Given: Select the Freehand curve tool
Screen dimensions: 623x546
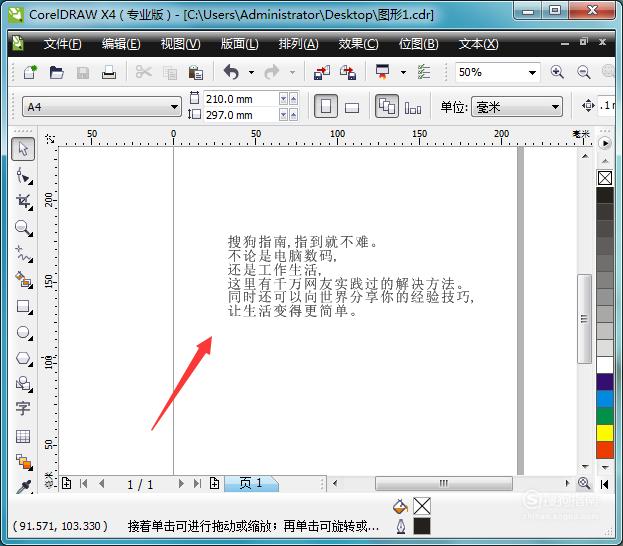Looking at the screenshot, I should 24,254.
